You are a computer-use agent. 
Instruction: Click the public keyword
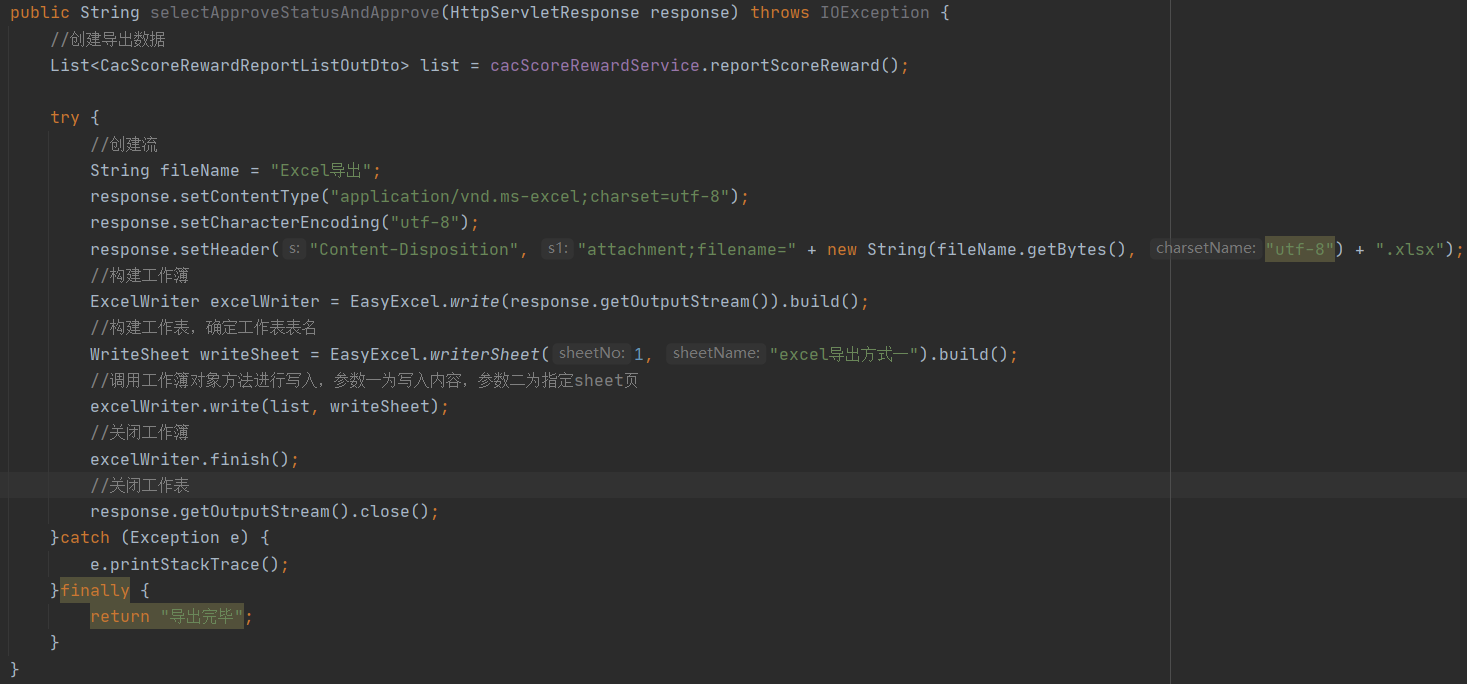[40, 13]
